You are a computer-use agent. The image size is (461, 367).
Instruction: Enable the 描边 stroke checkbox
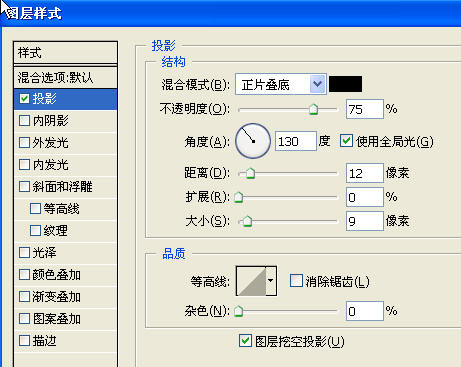[24, 340]
